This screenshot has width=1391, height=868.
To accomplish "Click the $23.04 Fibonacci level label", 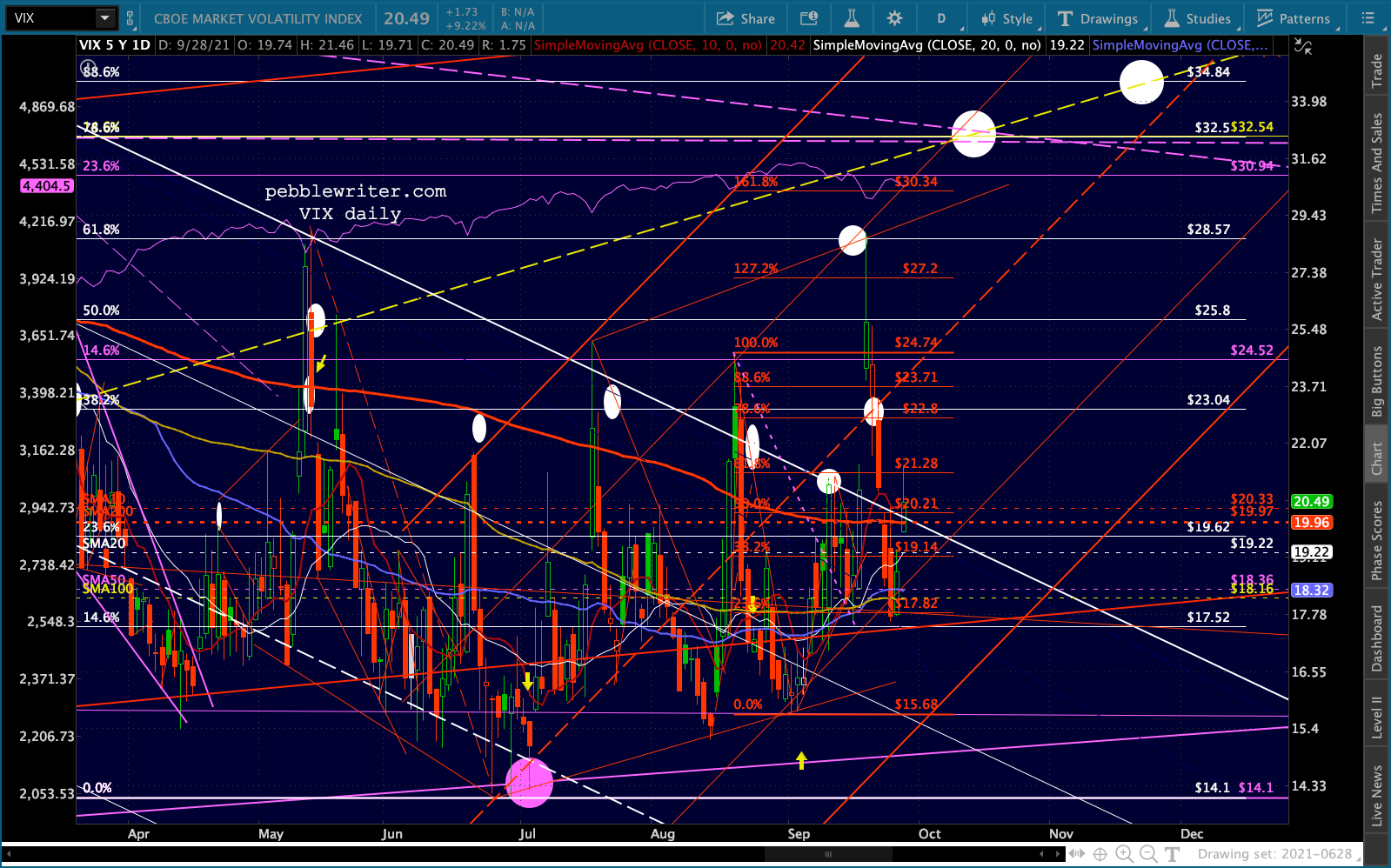I will tap(1208, 400).
